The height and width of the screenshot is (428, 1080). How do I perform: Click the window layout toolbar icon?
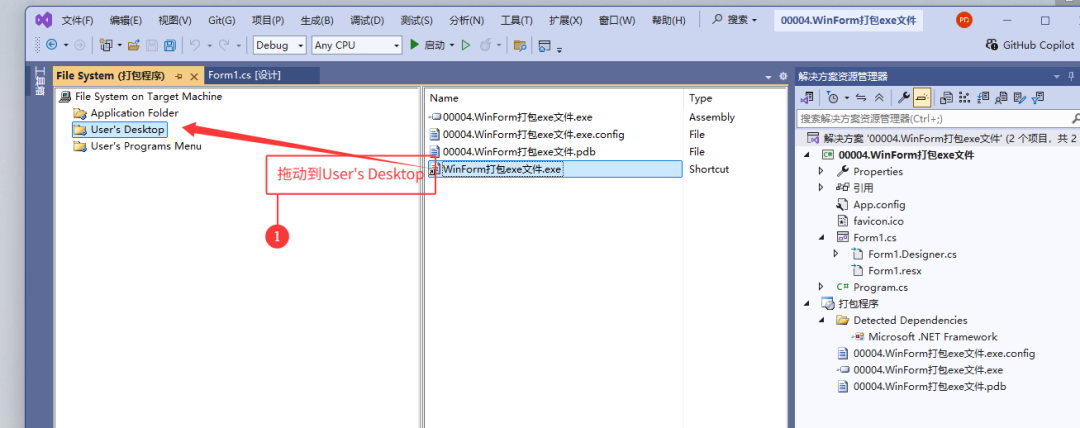[545, 45]
